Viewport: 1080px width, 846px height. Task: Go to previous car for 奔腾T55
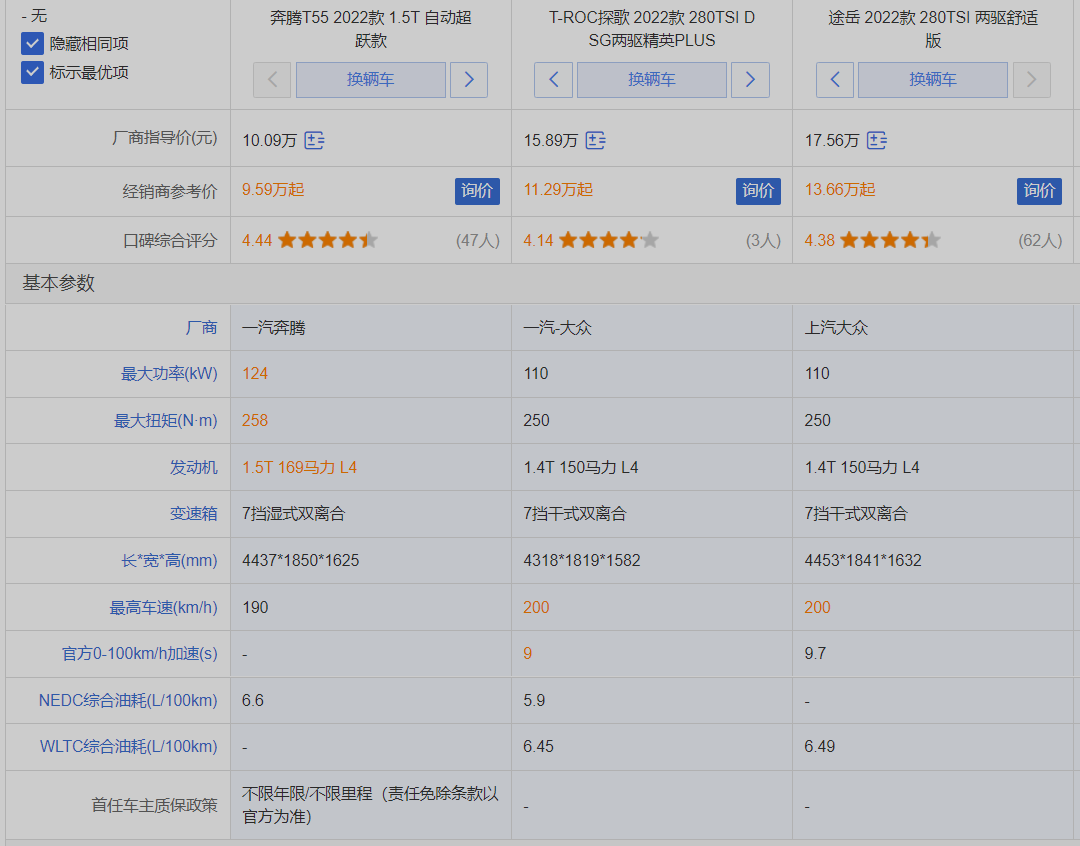[272, 80]
